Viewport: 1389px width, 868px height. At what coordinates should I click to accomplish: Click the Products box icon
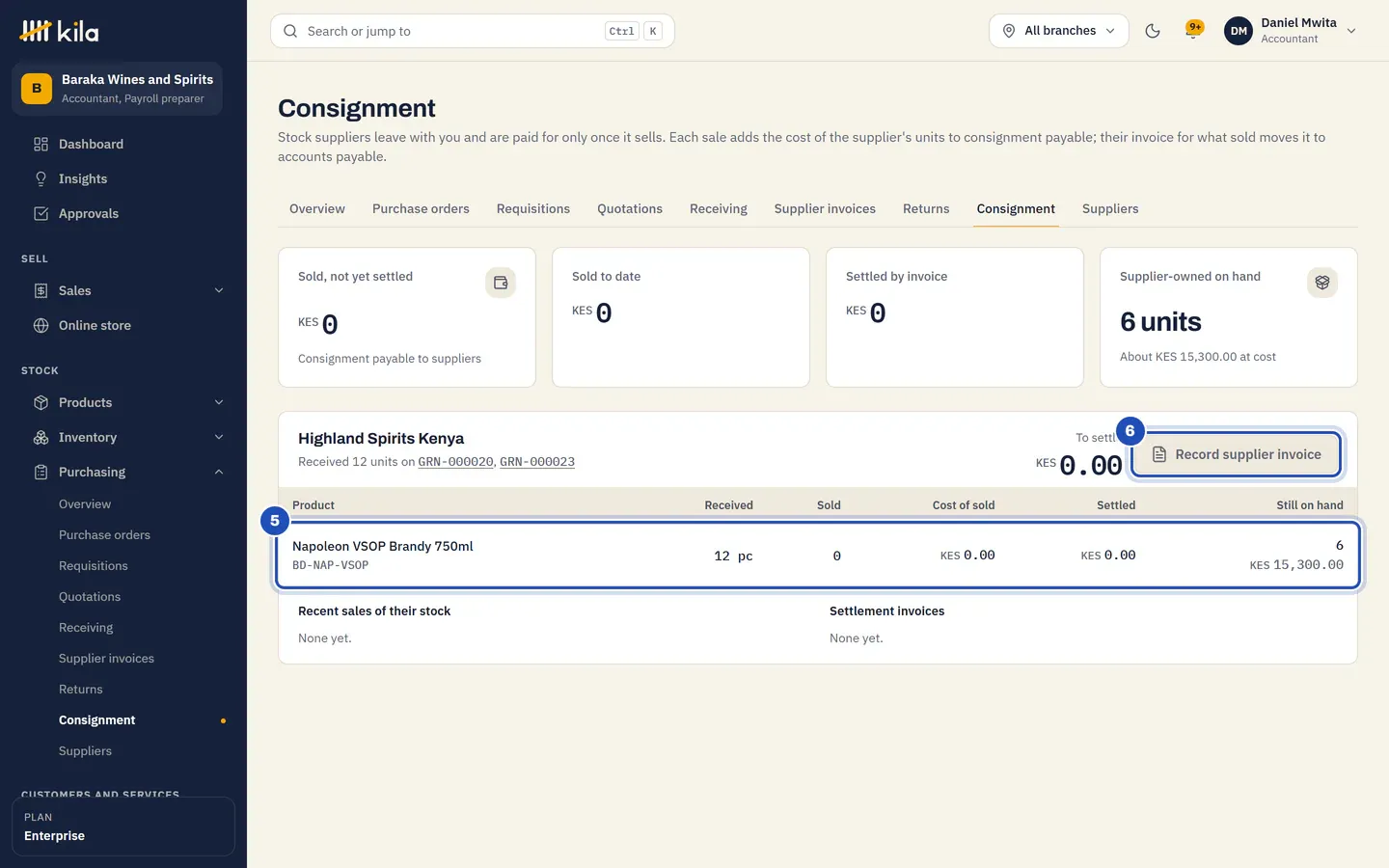tap(41, 402)
